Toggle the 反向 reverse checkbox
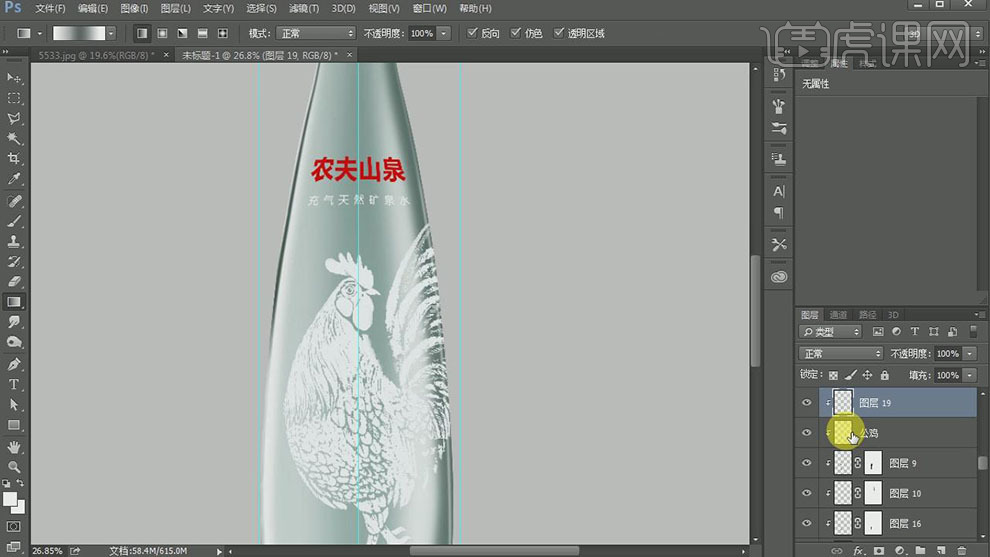Viewport: 990px width, 557px height. (x=472, y=33)
